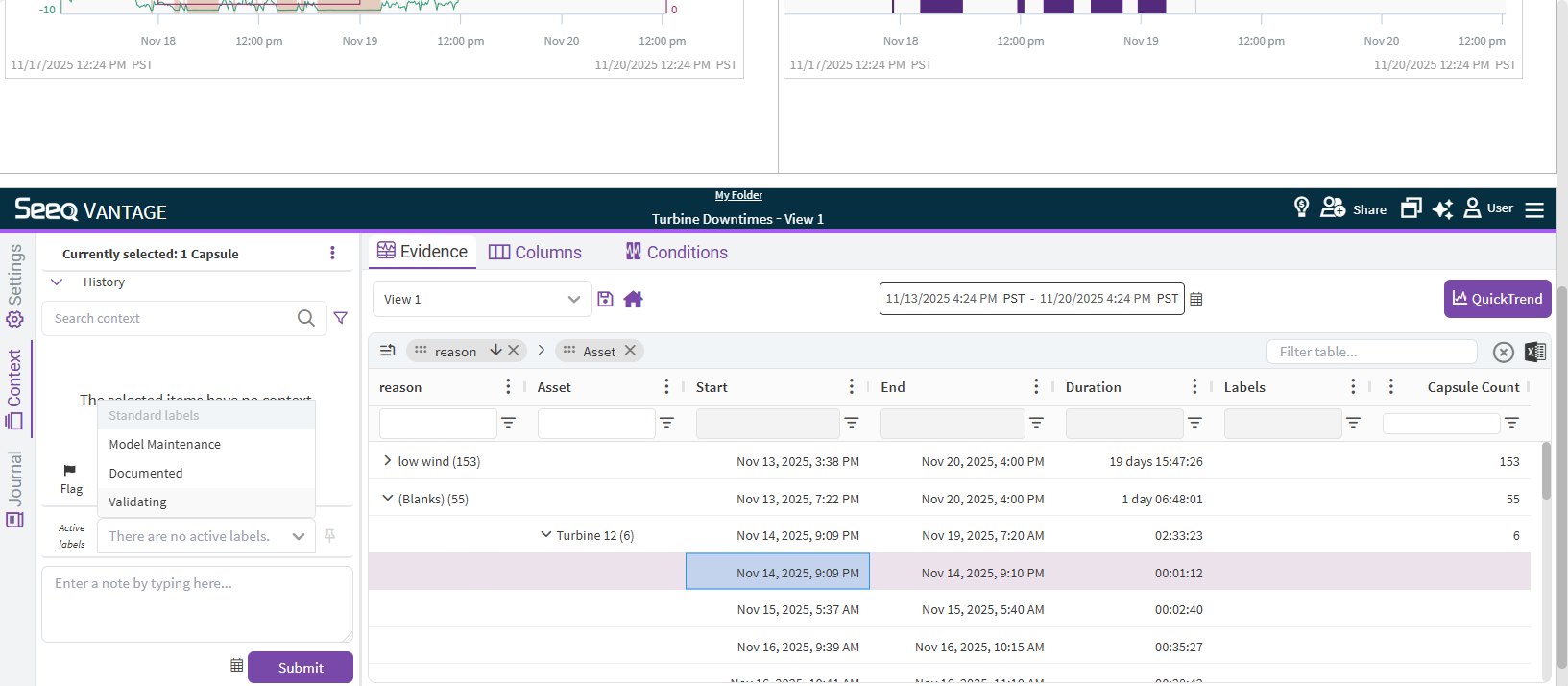
Task: Remove the Asset grouping chip
Action: click(630, 351)
